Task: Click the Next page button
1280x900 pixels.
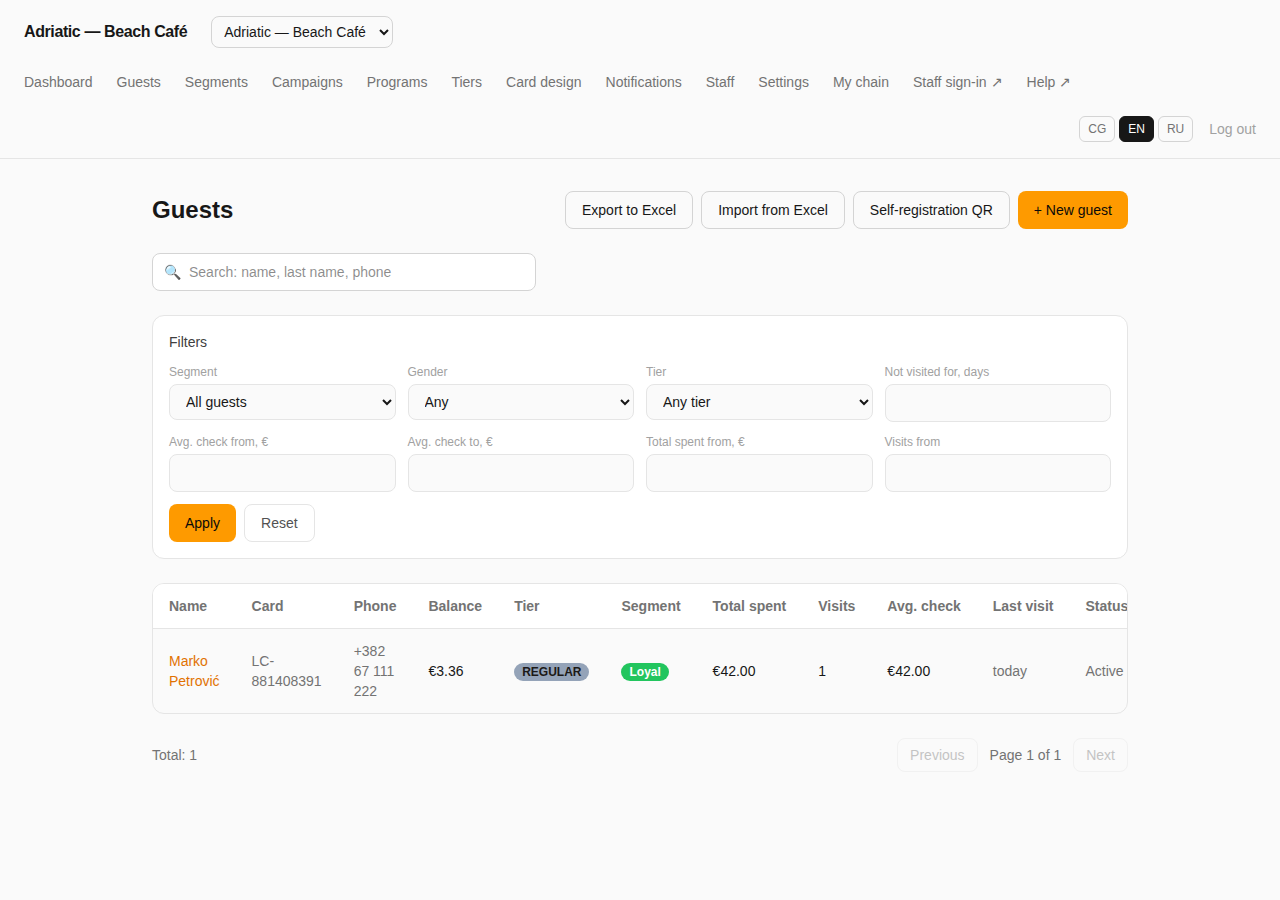Action: pyautogui.click(x=1100, y=755)
